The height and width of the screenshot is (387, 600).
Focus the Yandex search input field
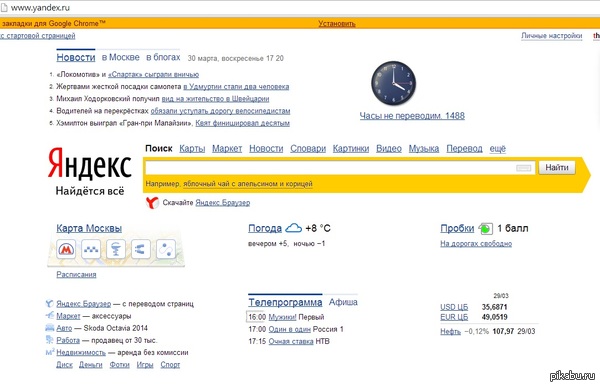[340, 168]
